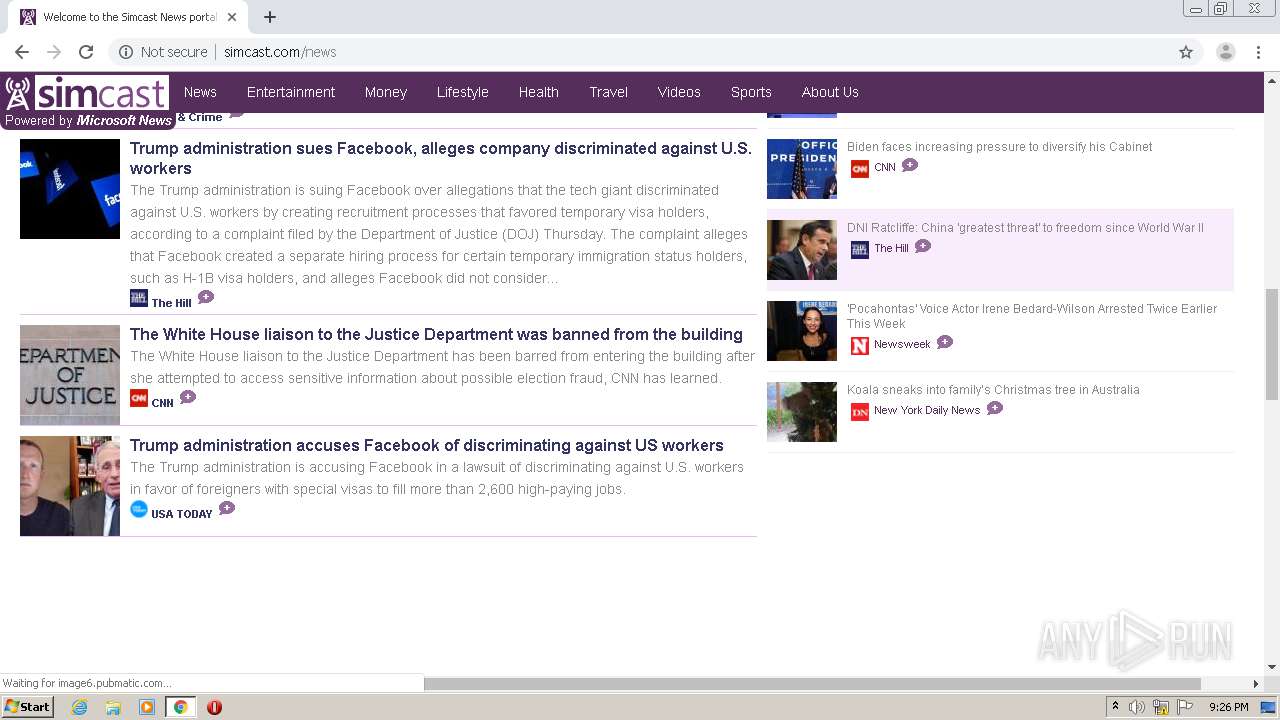Select the Simcast News portal tab
The image size is (1280, 720).
(128, 17)
